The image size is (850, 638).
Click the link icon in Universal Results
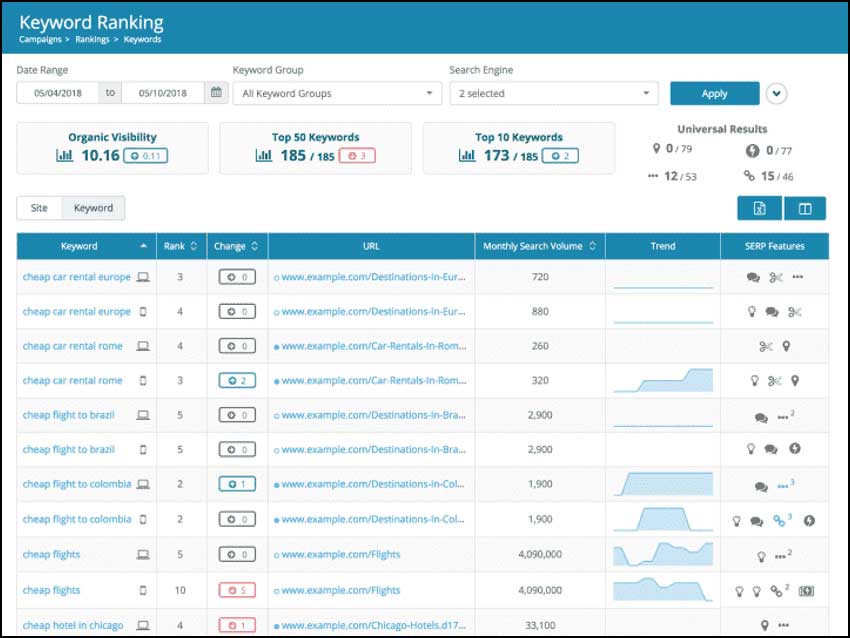(751, 177)
